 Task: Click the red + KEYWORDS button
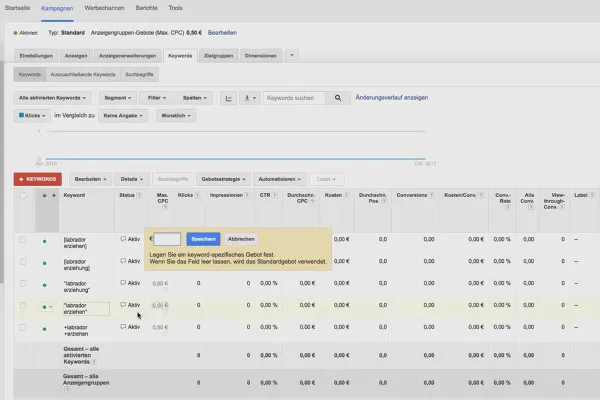click(38, 179)
